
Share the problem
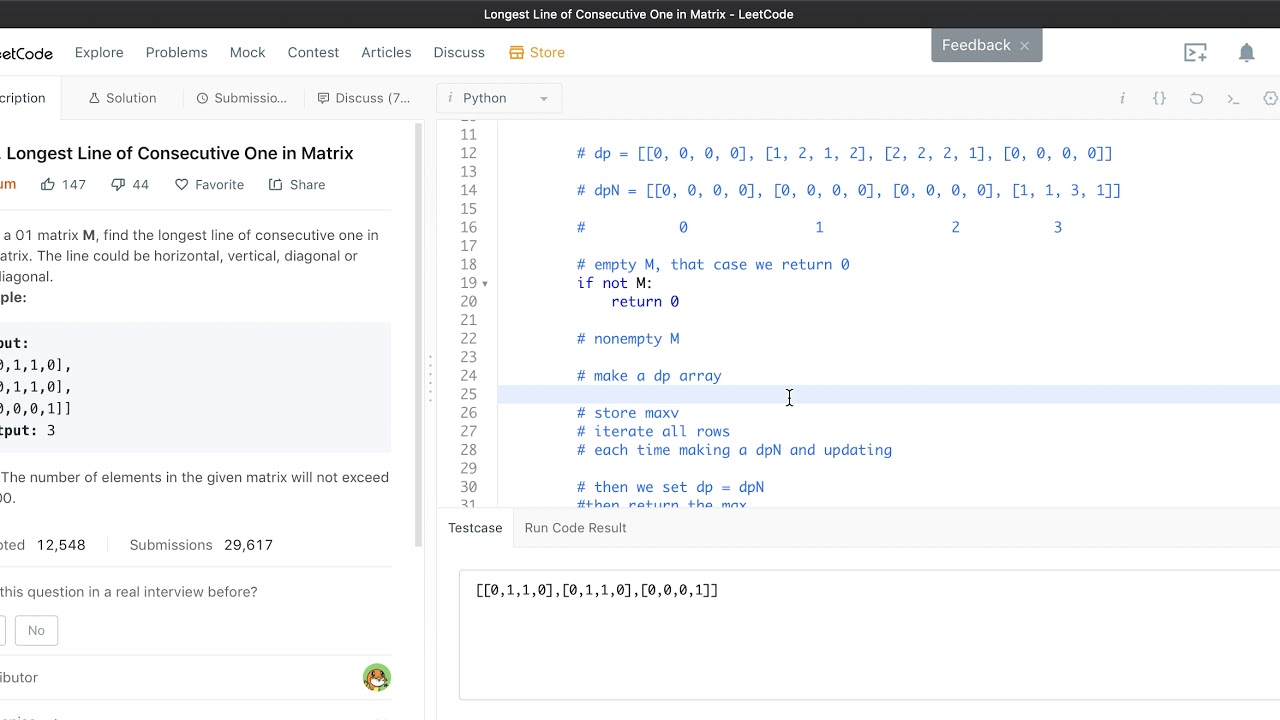click(x=297, y=184)
